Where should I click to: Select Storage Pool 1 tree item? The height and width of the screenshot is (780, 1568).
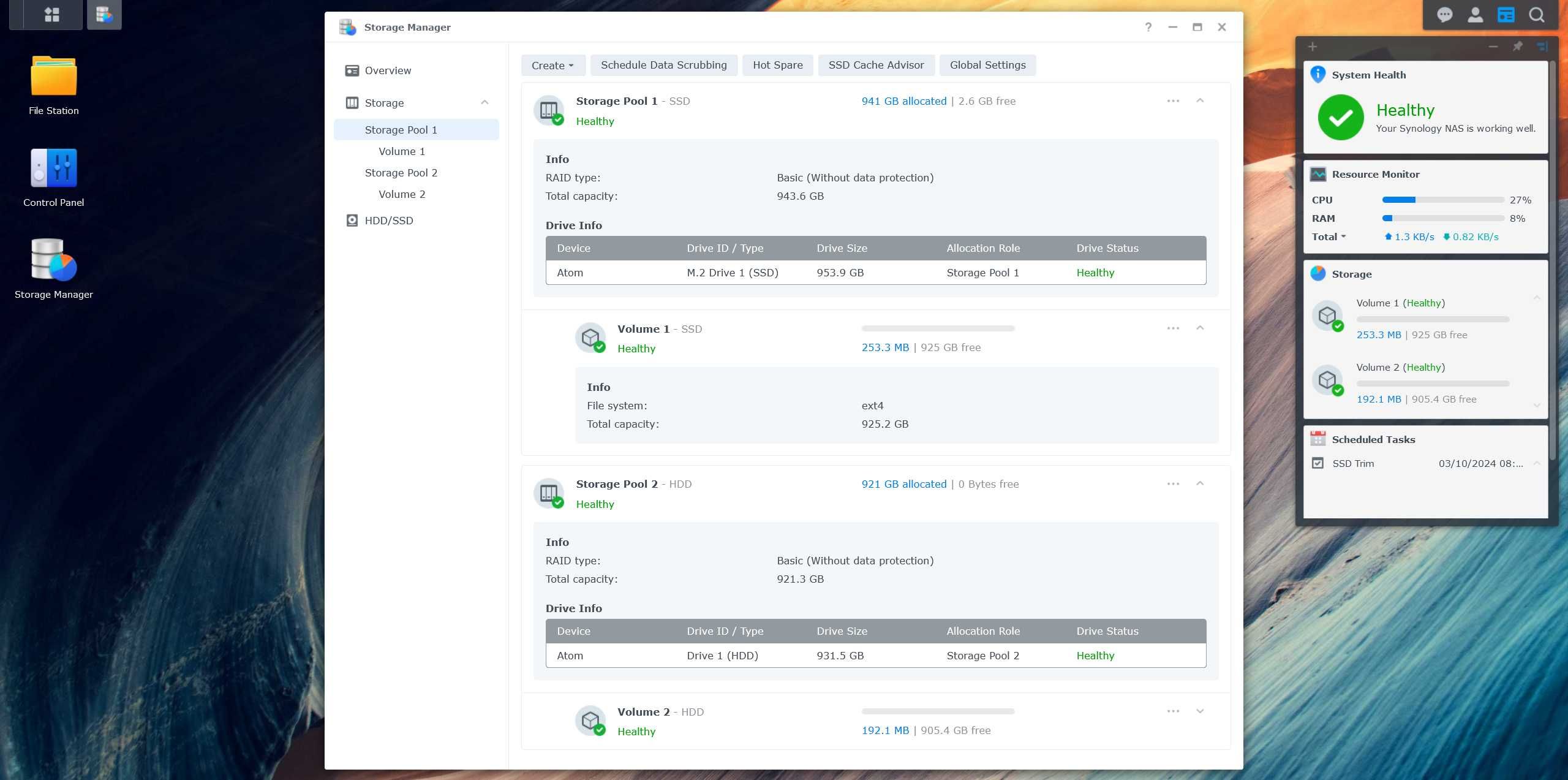click(x=400, y=130)
